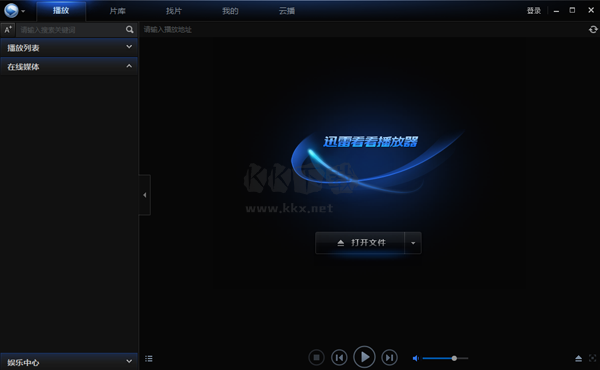Skip to the next track
This screenshot has height=370, width=600.
[389, 358]
